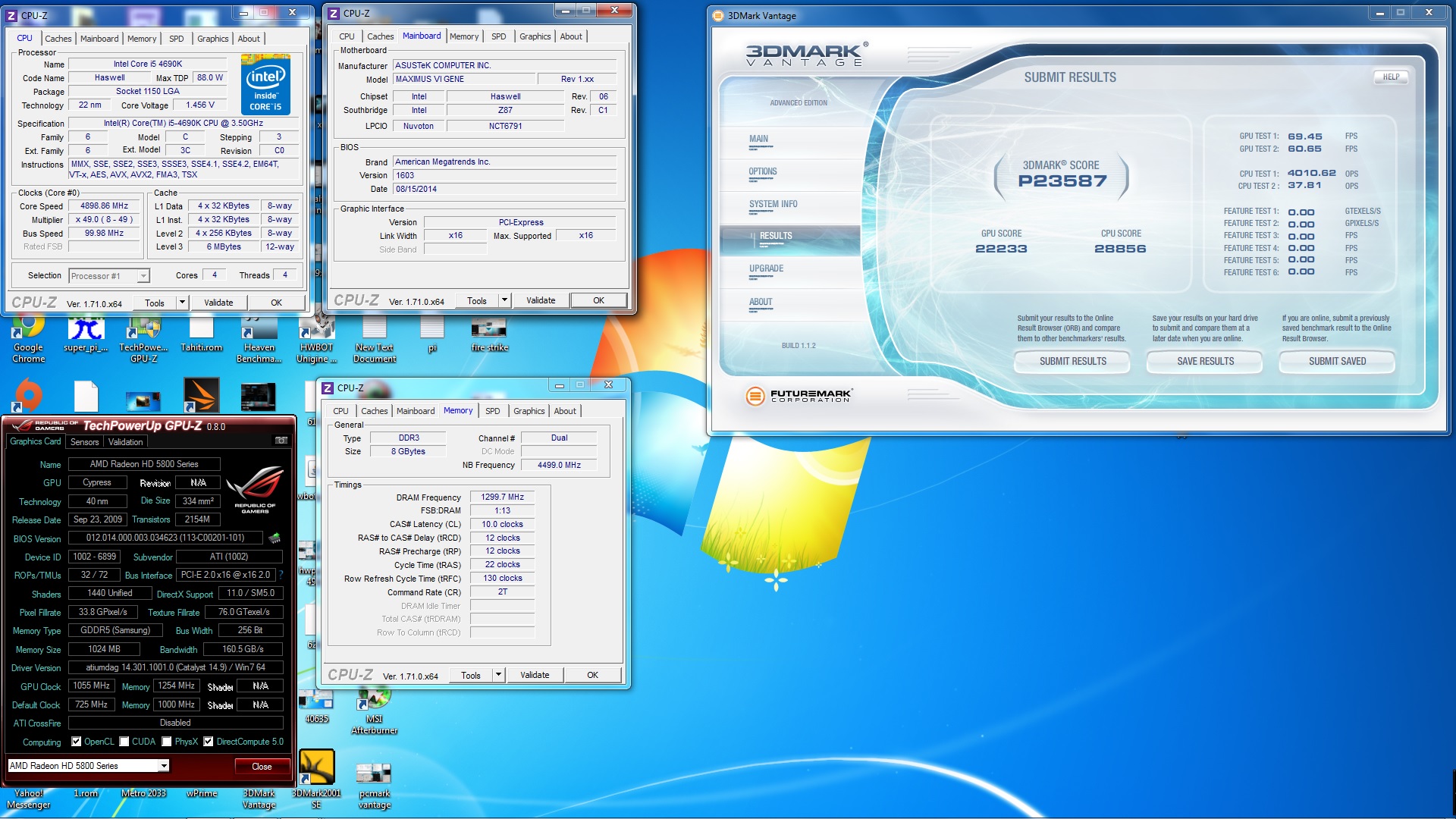This screenshot has width=1456, height=819.
Task: Open Validation tab in GPU-Z
Action: coord(125,442)
